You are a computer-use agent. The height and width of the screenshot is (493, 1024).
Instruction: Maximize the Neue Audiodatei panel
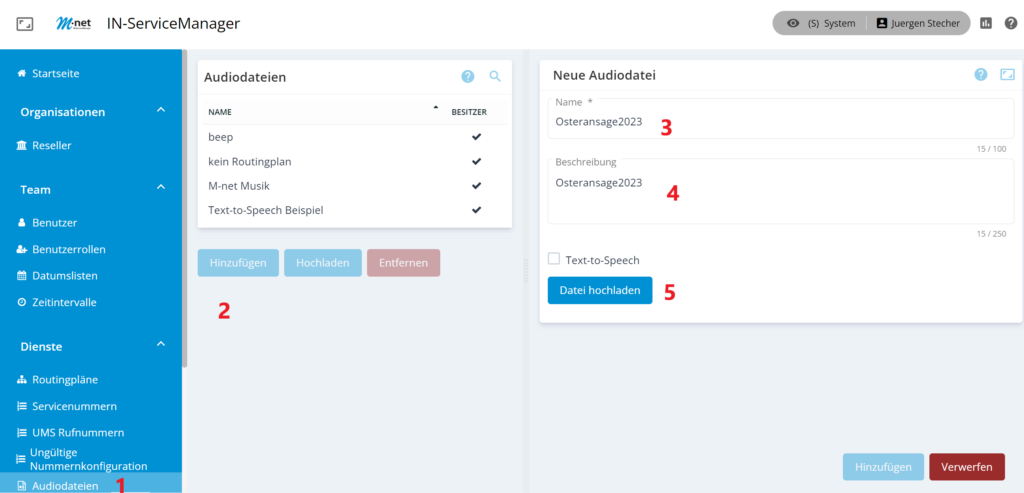coord(1007,75)
